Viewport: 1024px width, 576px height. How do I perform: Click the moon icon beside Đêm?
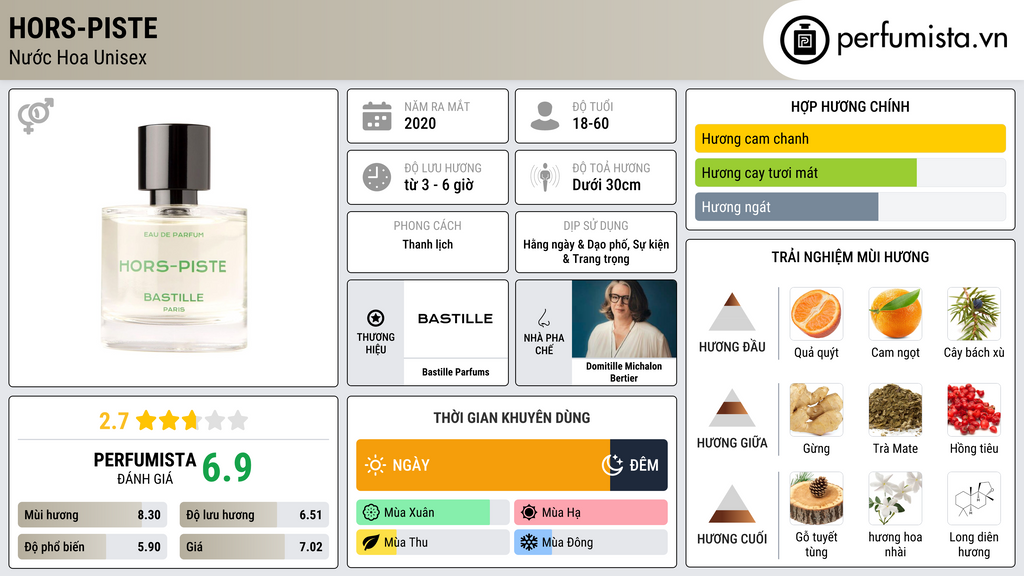pyautogui.click(x=612, y=465)
